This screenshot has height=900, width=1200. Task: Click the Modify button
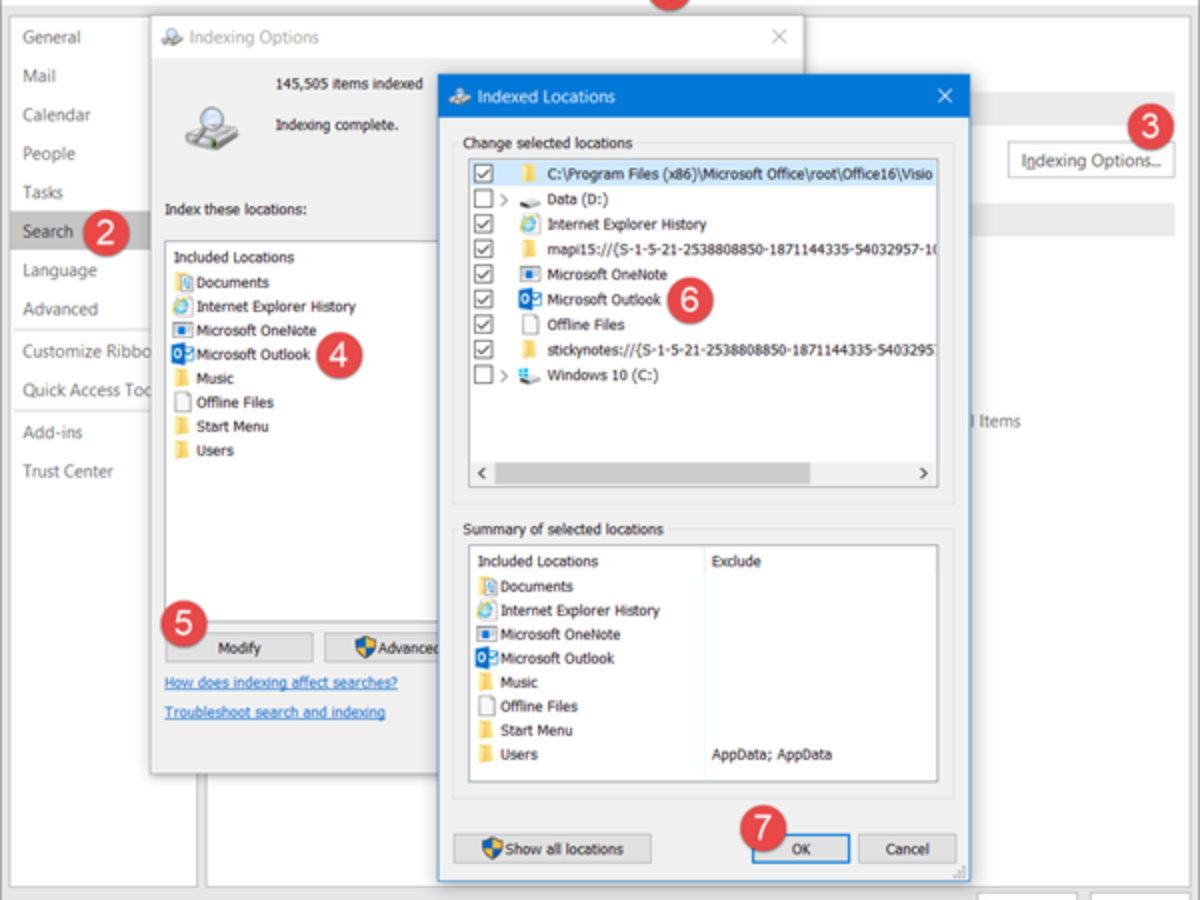click(239, 648)
